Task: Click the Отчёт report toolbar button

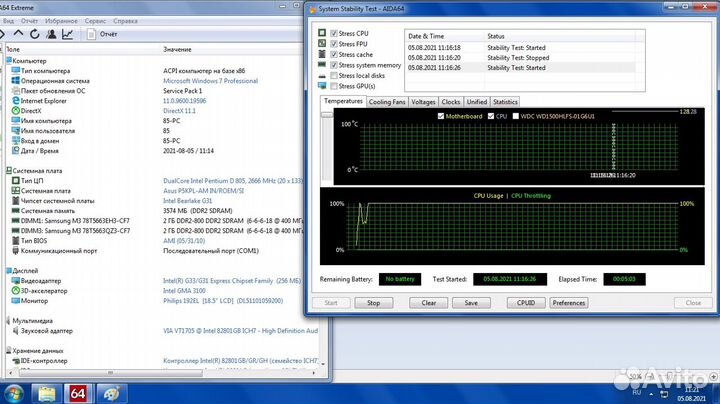Action: (102, 34)
